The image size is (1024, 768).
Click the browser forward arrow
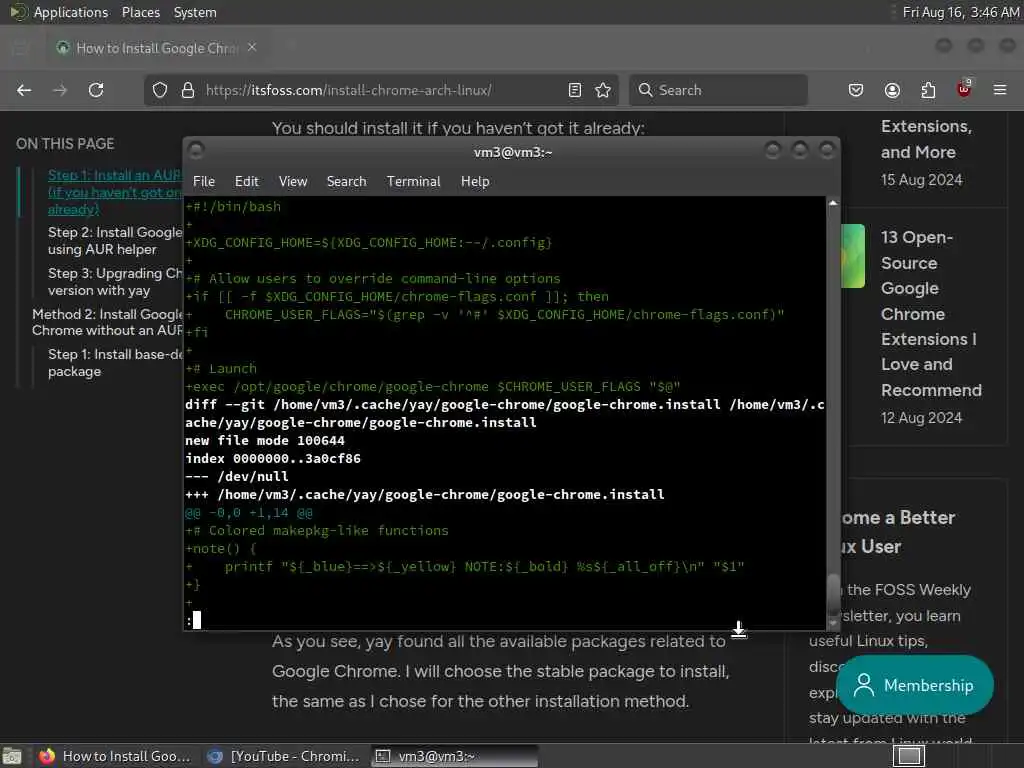60,90
